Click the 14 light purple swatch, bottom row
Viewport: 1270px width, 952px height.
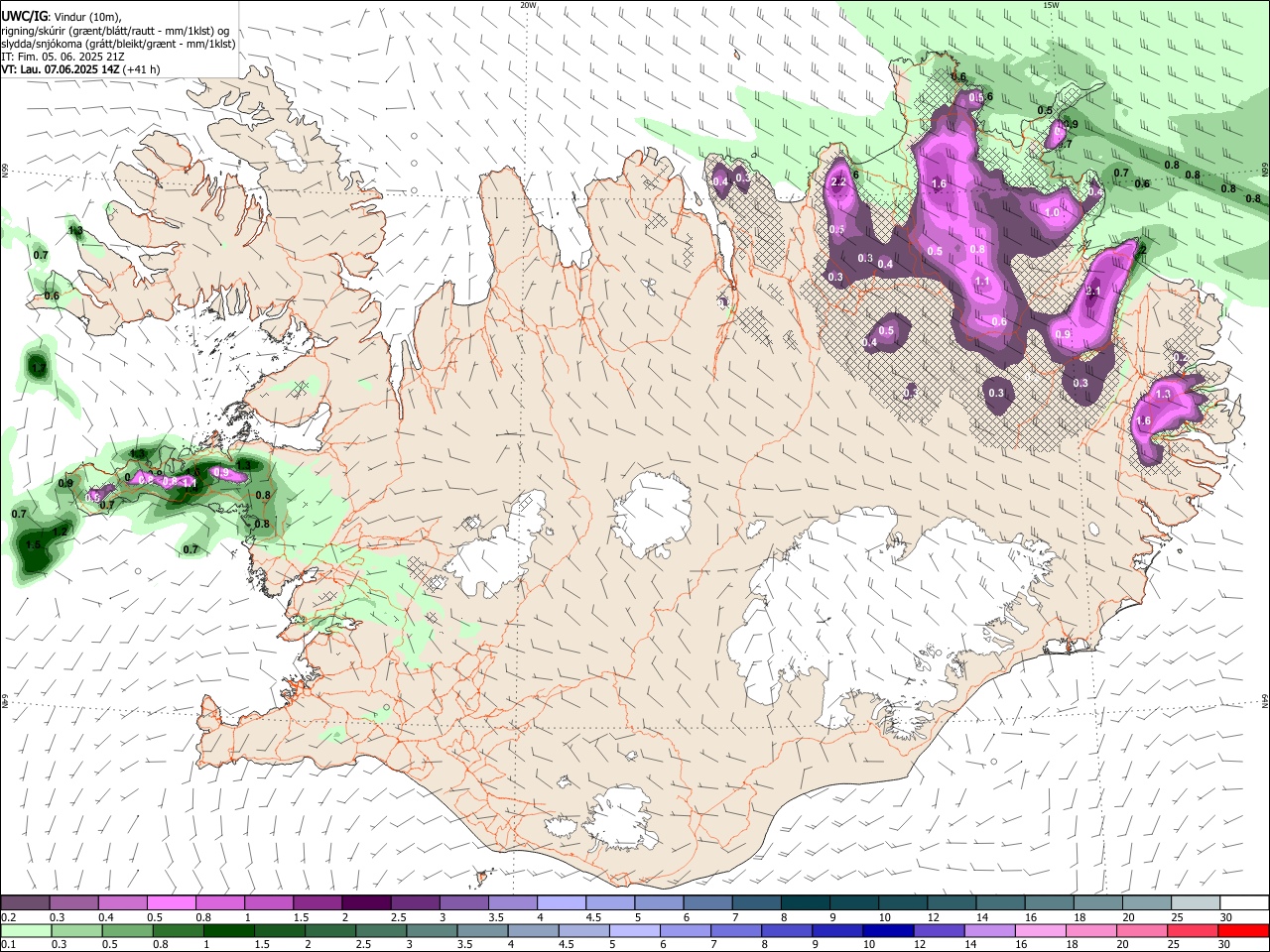[x=990, y=930]
